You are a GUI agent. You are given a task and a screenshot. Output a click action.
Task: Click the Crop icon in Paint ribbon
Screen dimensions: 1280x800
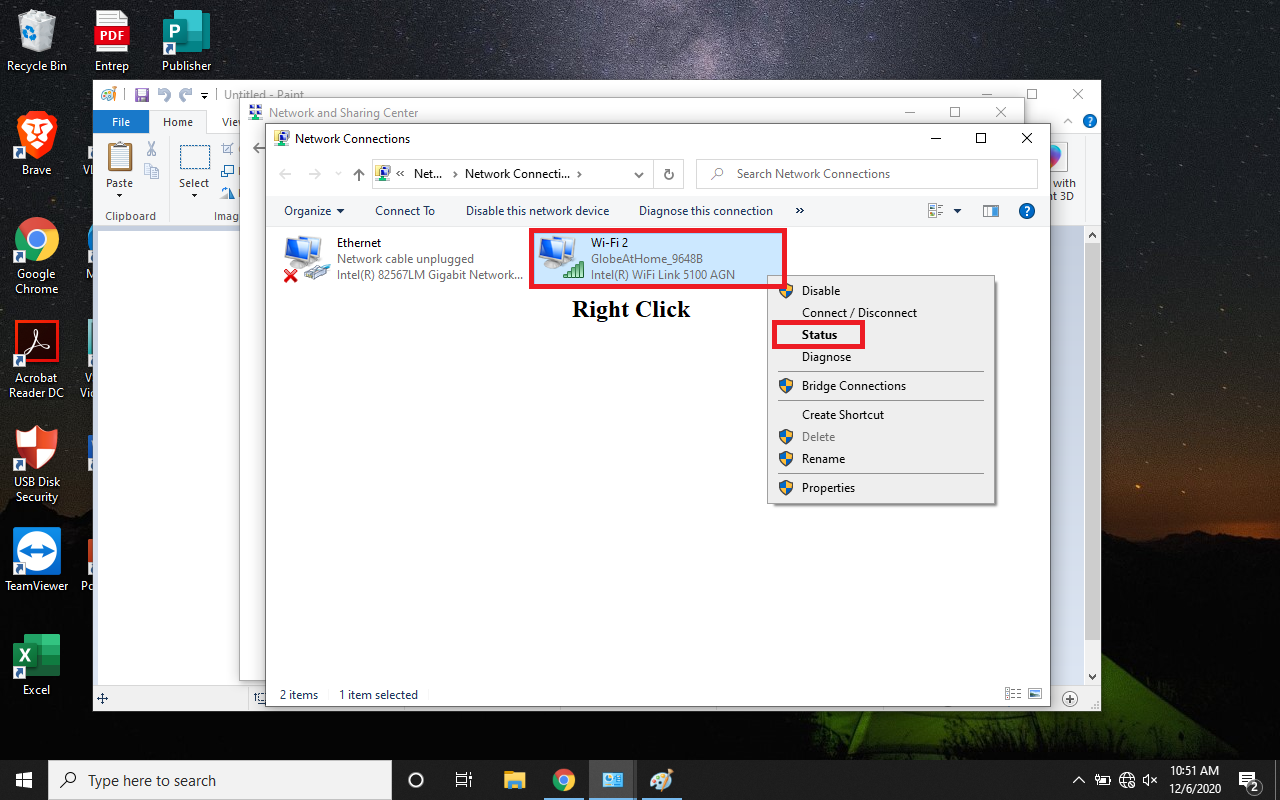228,149
